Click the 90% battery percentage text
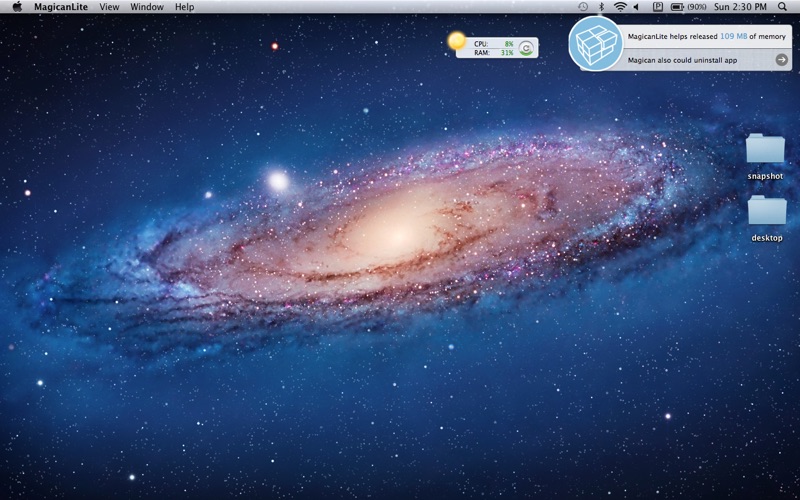This screenshot has width=800, height=500. click(697, 7)
